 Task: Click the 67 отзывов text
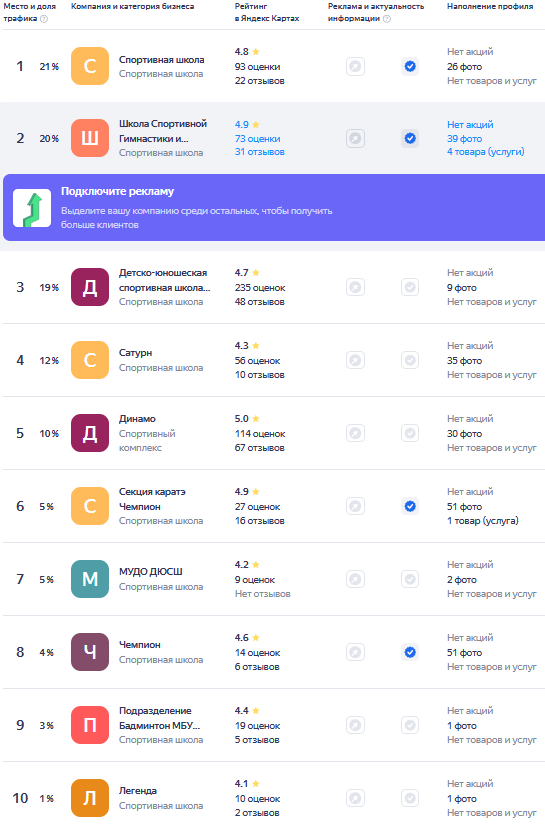(259, 448)
